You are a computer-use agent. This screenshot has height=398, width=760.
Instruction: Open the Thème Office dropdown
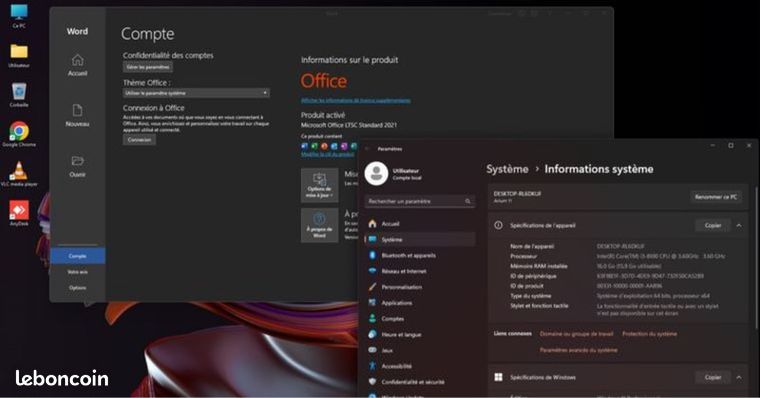tap(196, 93)
